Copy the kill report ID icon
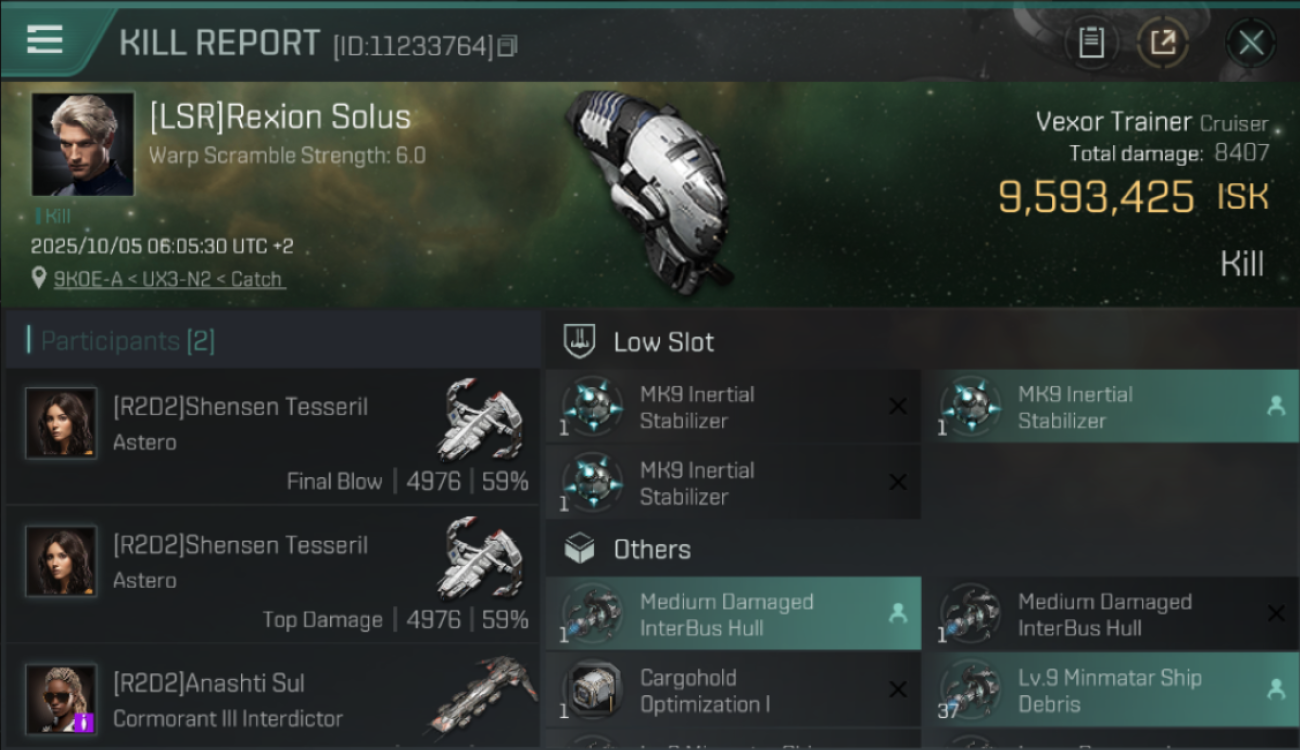This screenshot has height=750, width=1300. pos(508,46)
